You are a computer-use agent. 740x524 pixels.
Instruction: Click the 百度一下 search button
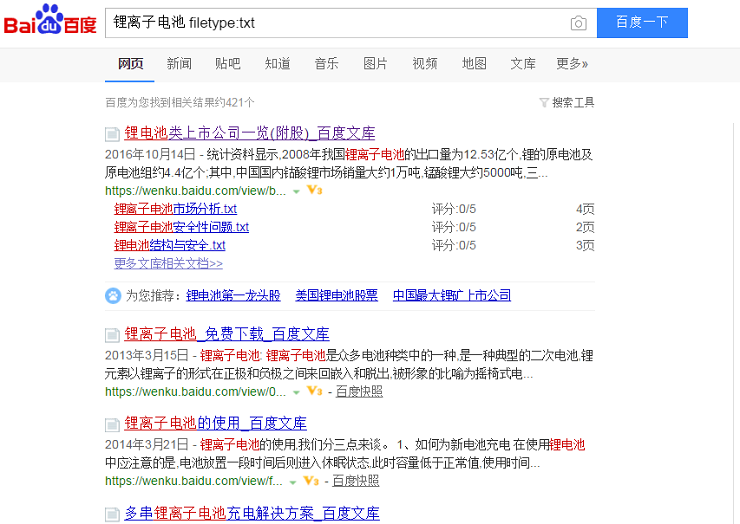(642, 23)
